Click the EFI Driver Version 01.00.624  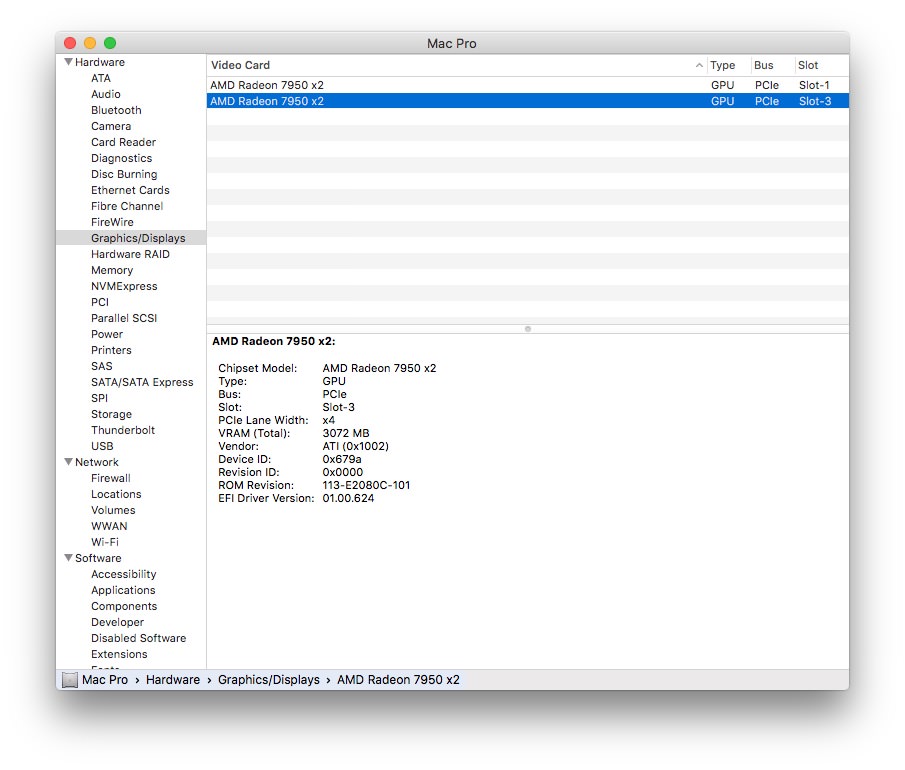348,498
